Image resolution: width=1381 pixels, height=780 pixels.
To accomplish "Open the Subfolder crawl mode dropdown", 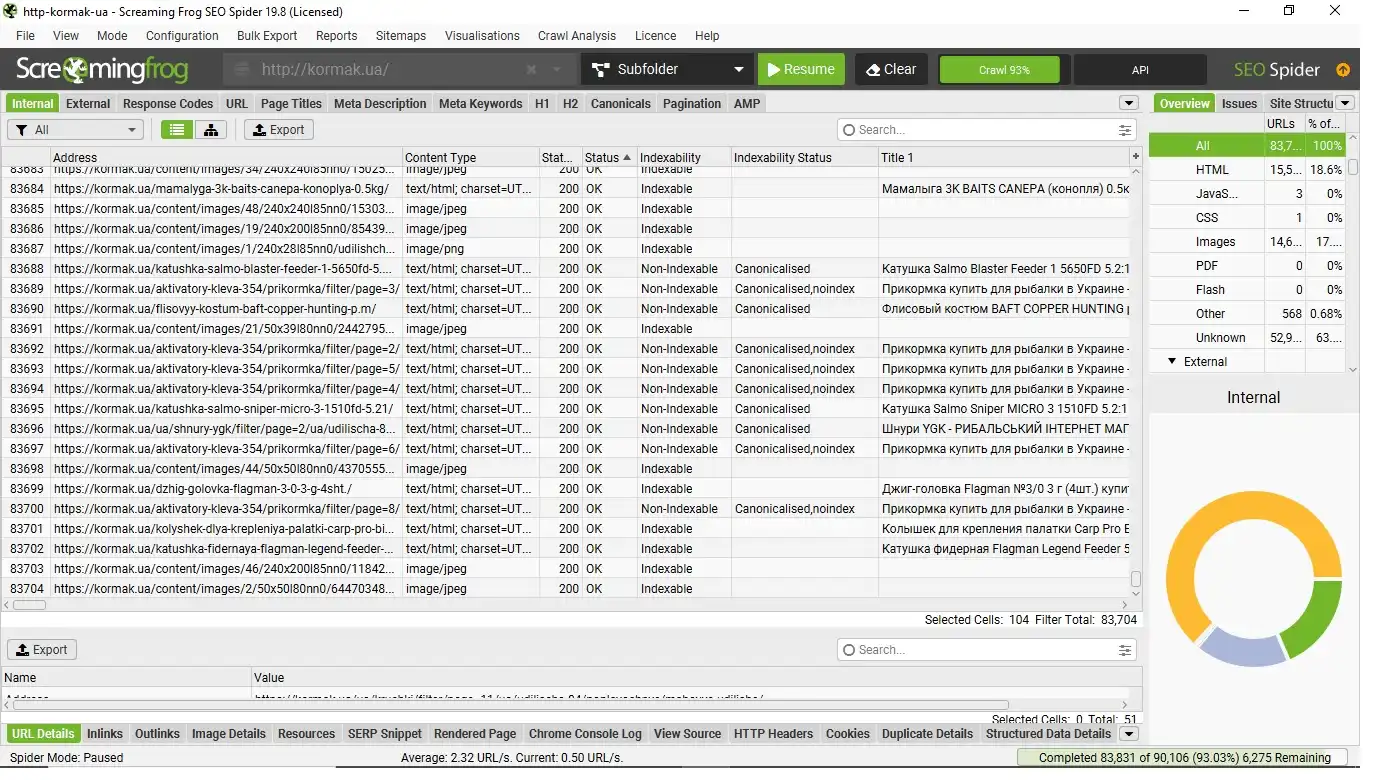I will tap(667, 70).
